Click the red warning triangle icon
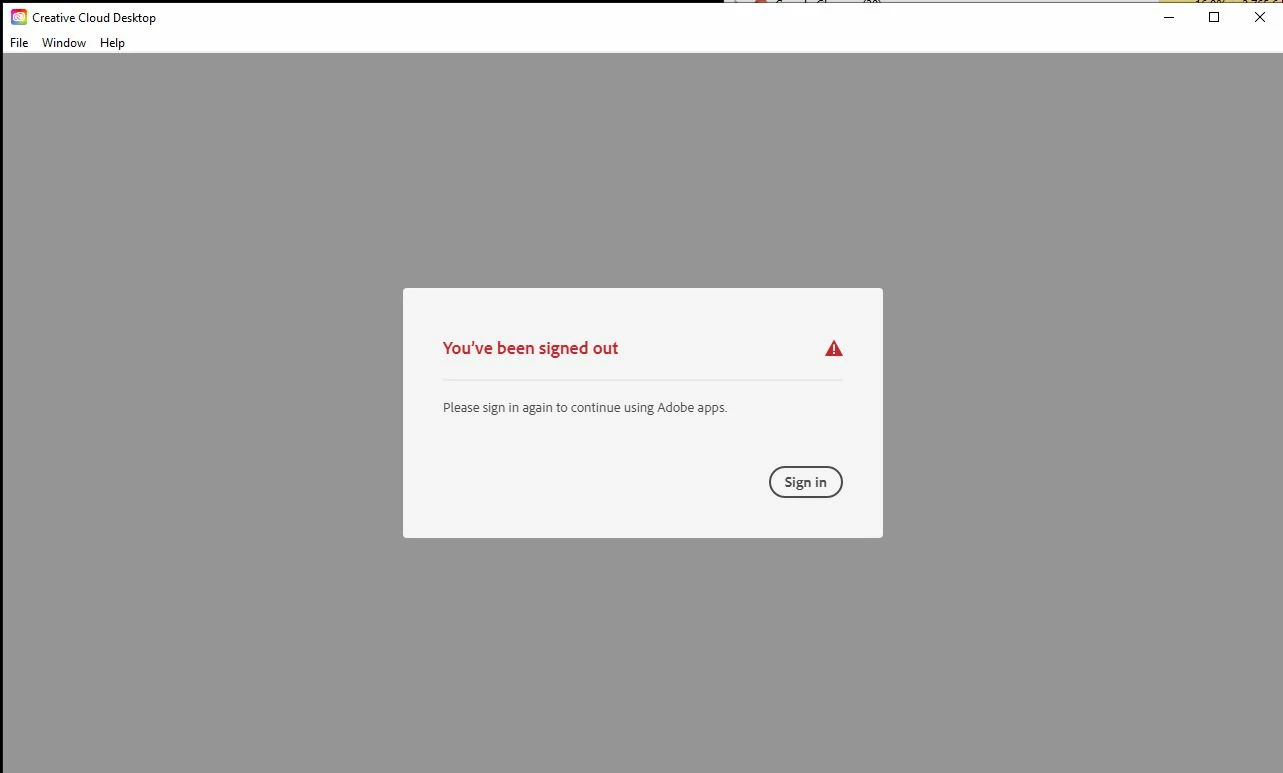1283x773 pixels. pyautogui.click(x=834, y=348)
